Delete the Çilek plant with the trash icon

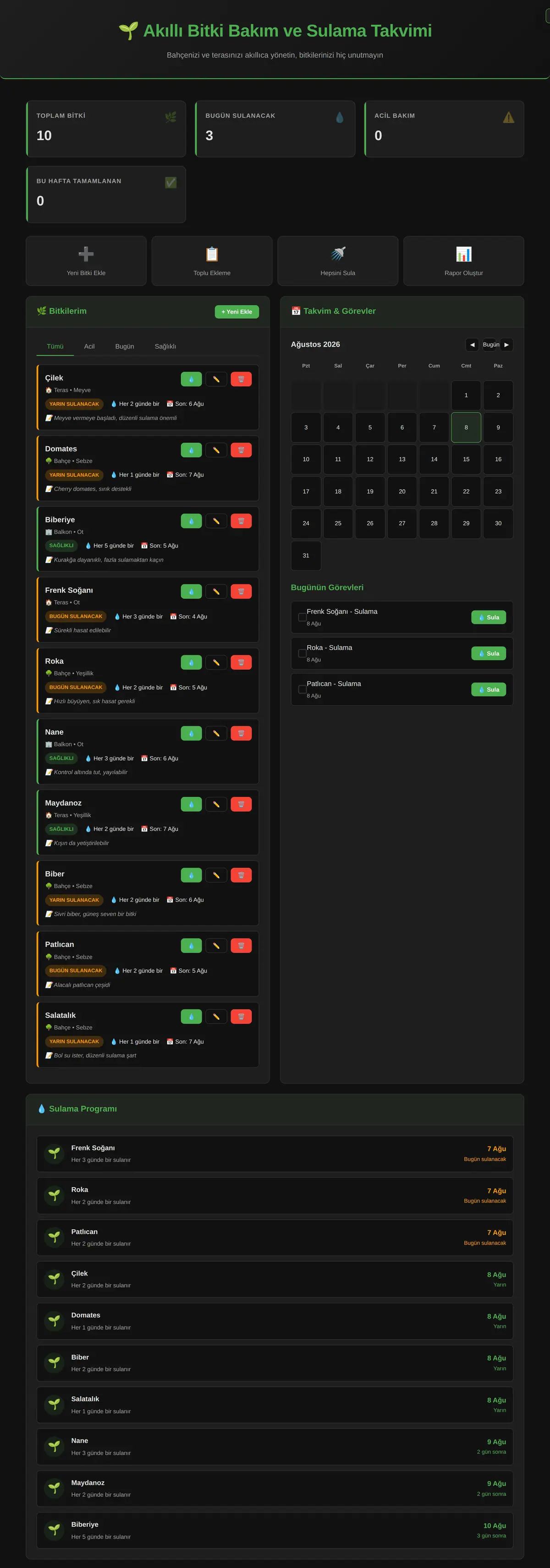241,379
